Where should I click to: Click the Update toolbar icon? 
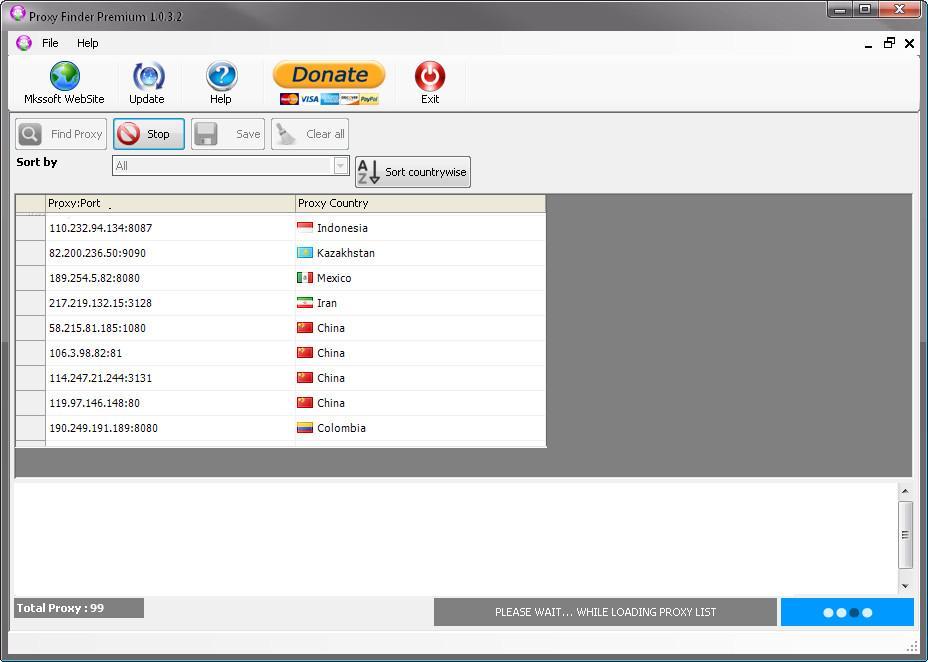[147, 78]
